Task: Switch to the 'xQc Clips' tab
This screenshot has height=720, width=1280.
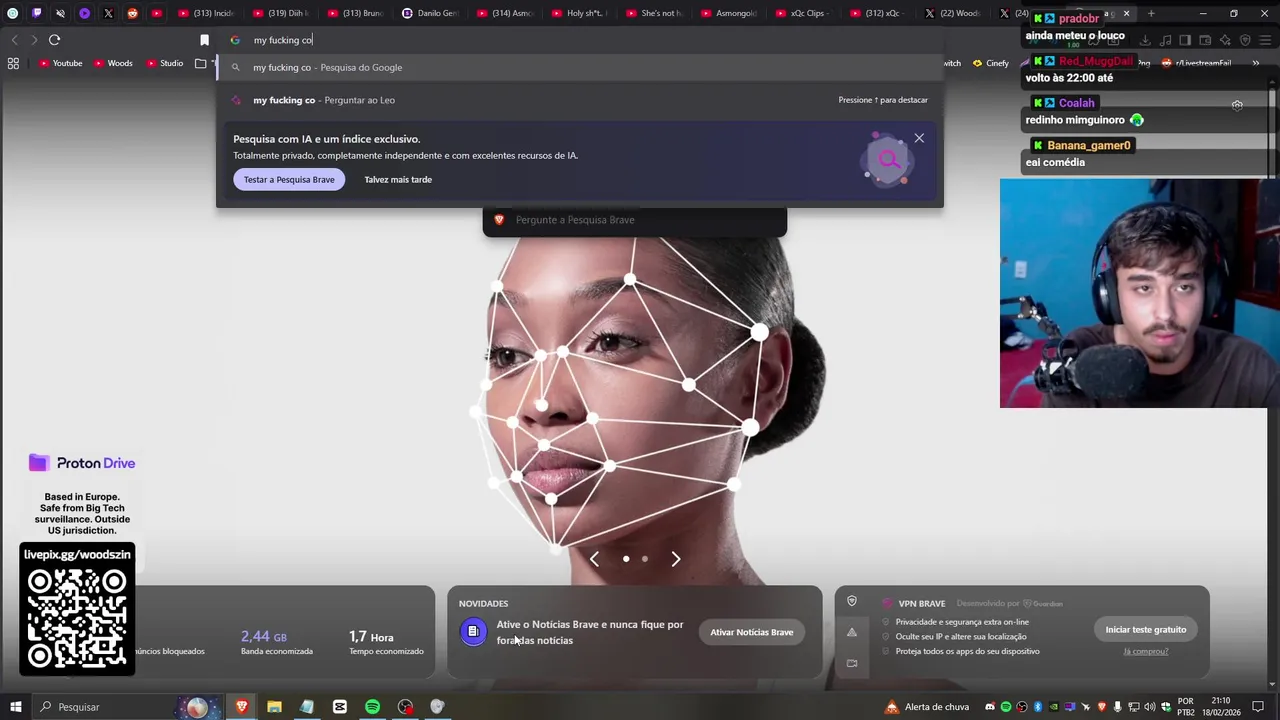Action: click(x=804, y=14)
